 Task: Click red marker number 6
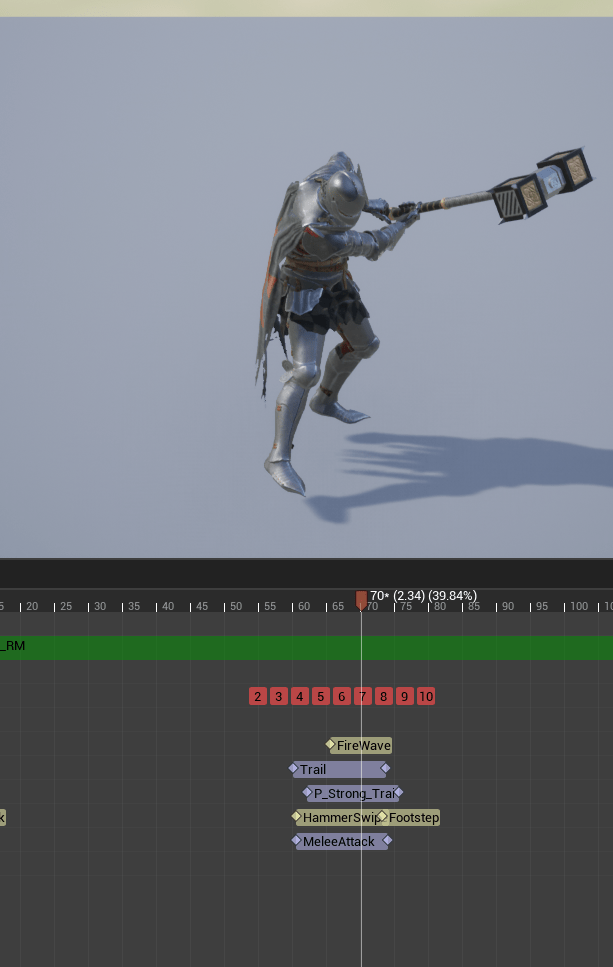tap(342, 696)
